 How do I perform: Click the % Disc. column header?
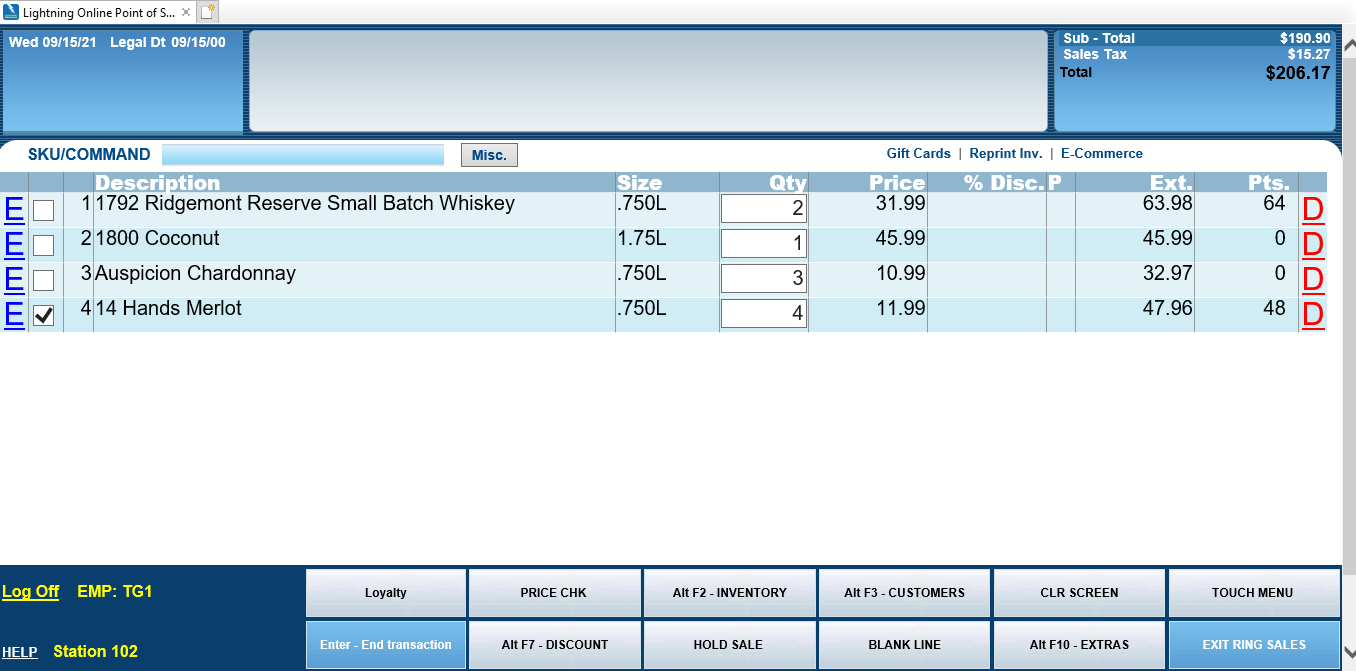(1003, 183)
